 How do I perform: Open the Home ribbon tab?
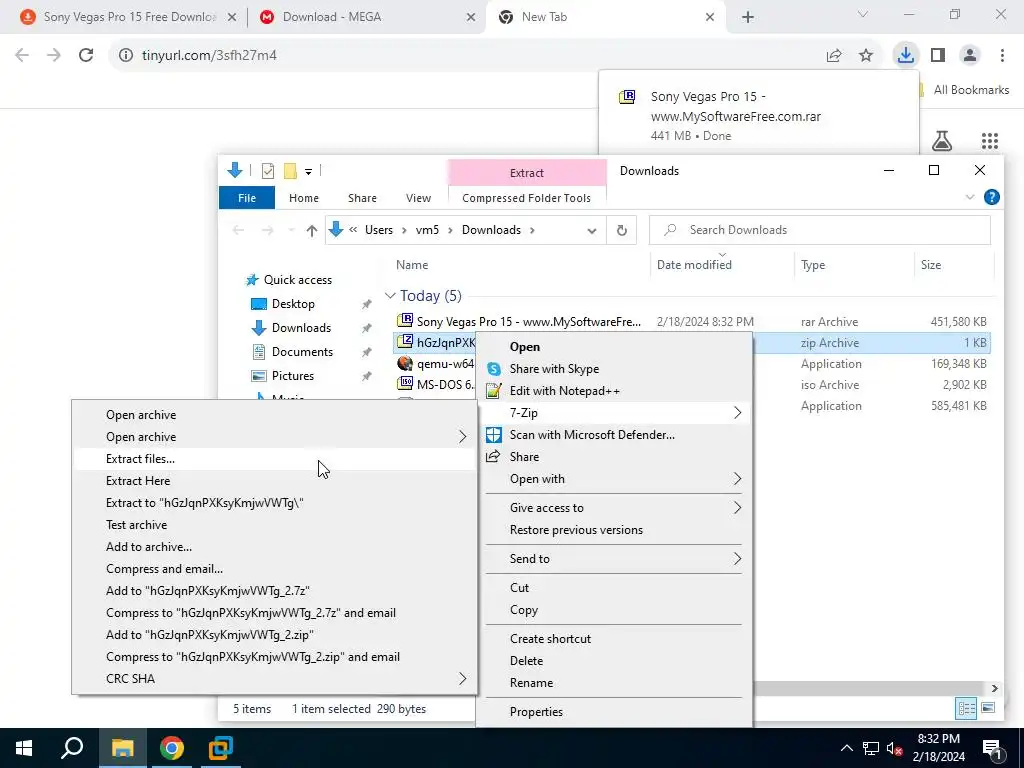(304, 198)
